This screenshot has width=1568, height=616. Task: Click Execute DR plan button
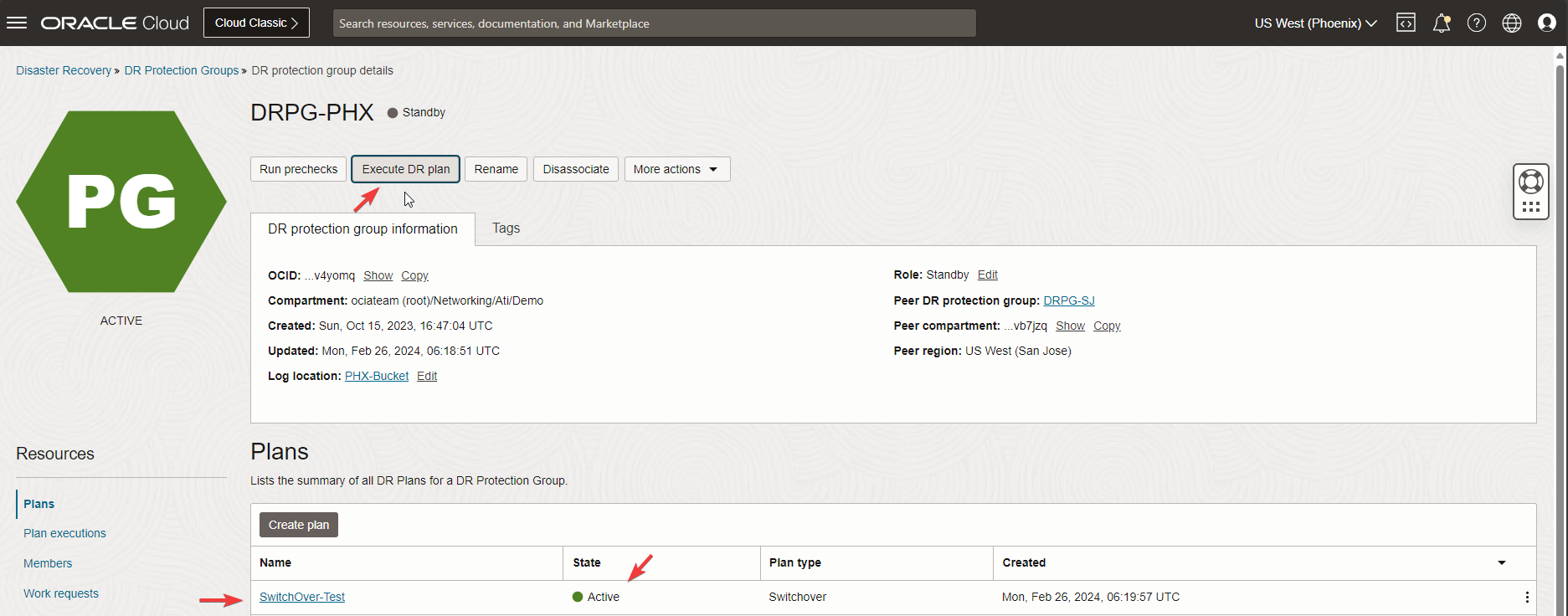coord(405,169)
